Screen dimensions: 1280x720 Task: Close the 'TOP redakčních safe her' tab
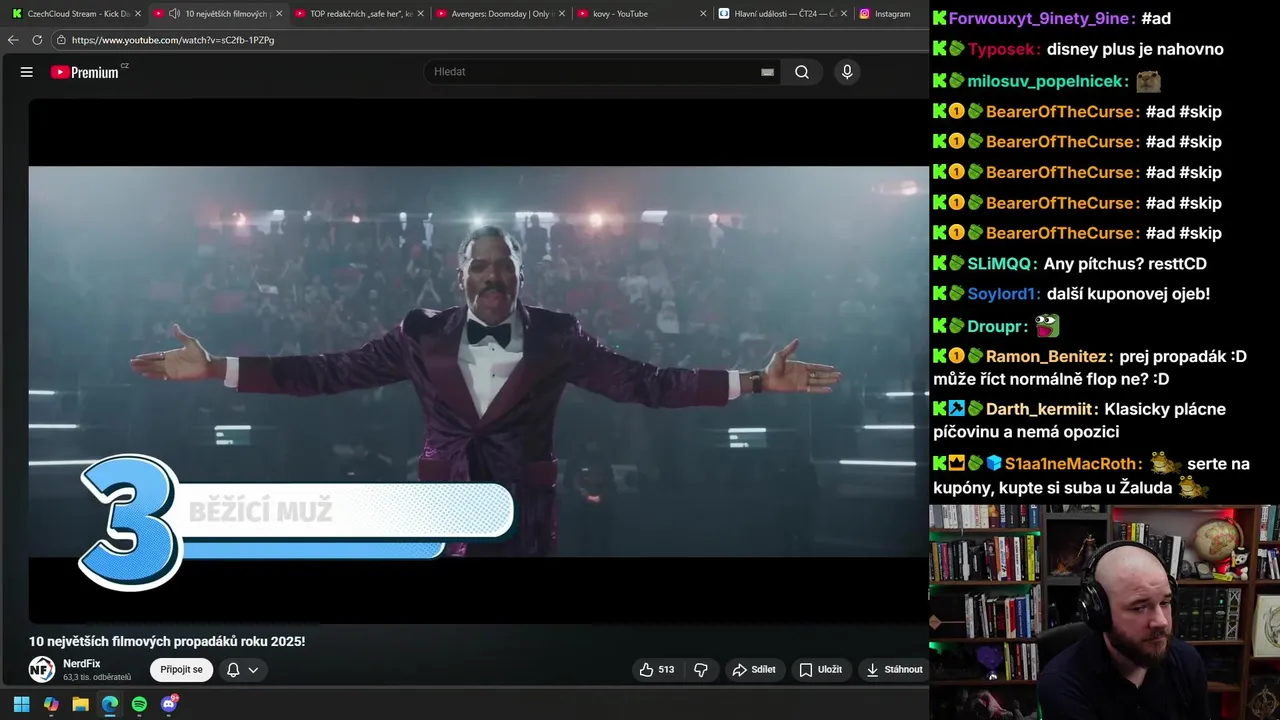(x=421, y=14)
